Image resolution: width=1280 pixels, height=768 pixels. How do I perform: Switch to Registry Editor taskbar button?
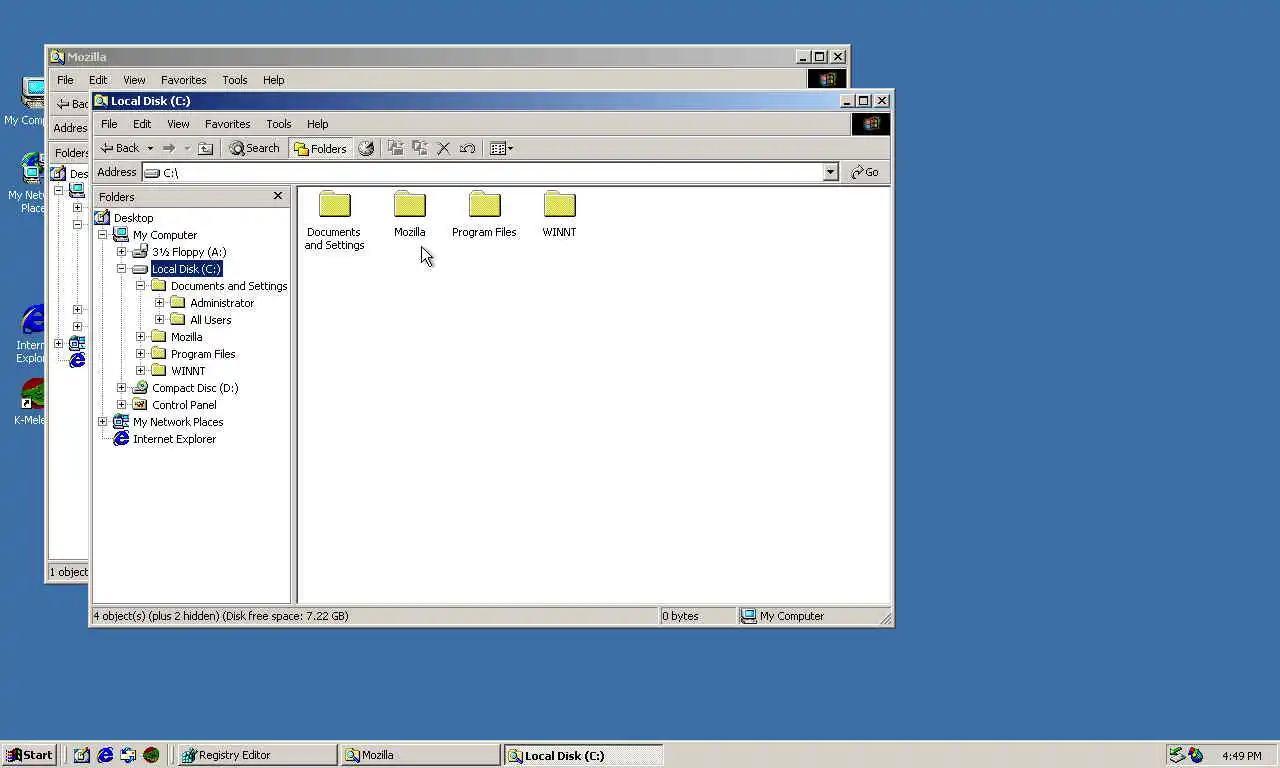coord(257,755)
